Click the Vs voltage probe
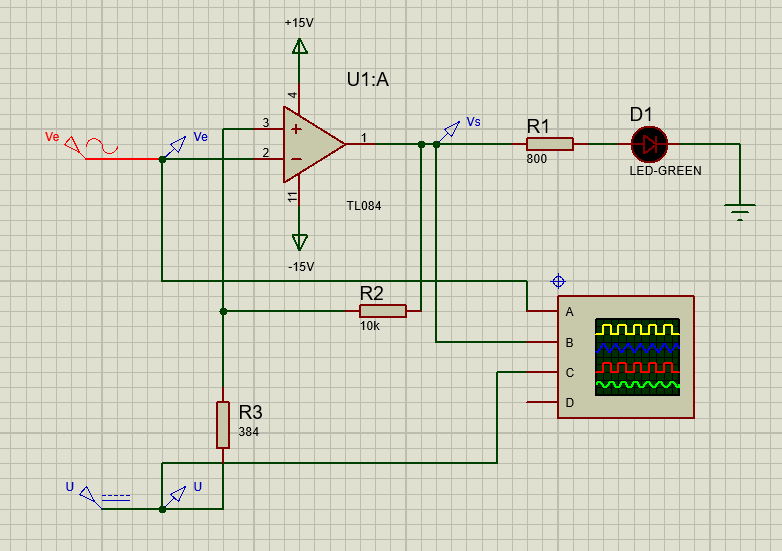This screenshot has width=782, height=551. [x=450, y=132]
